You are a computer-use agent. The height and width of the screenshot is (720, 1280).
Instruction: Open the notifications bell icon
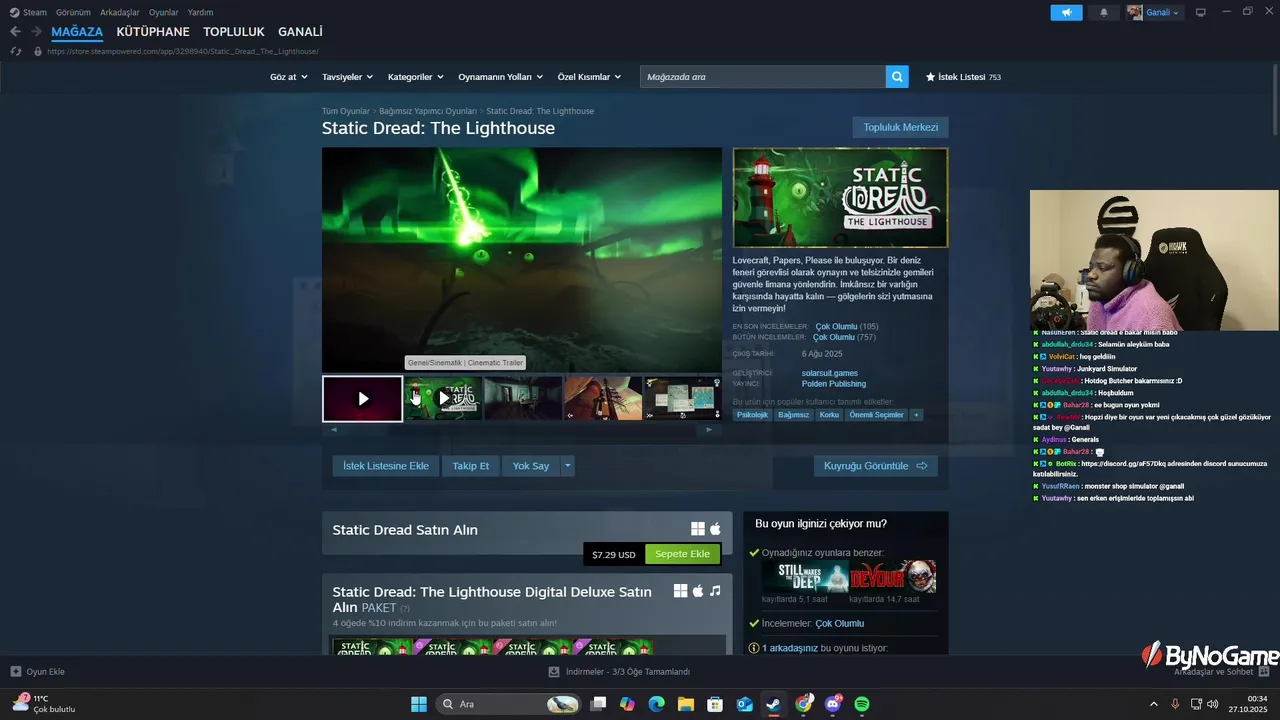(1104, 12)
